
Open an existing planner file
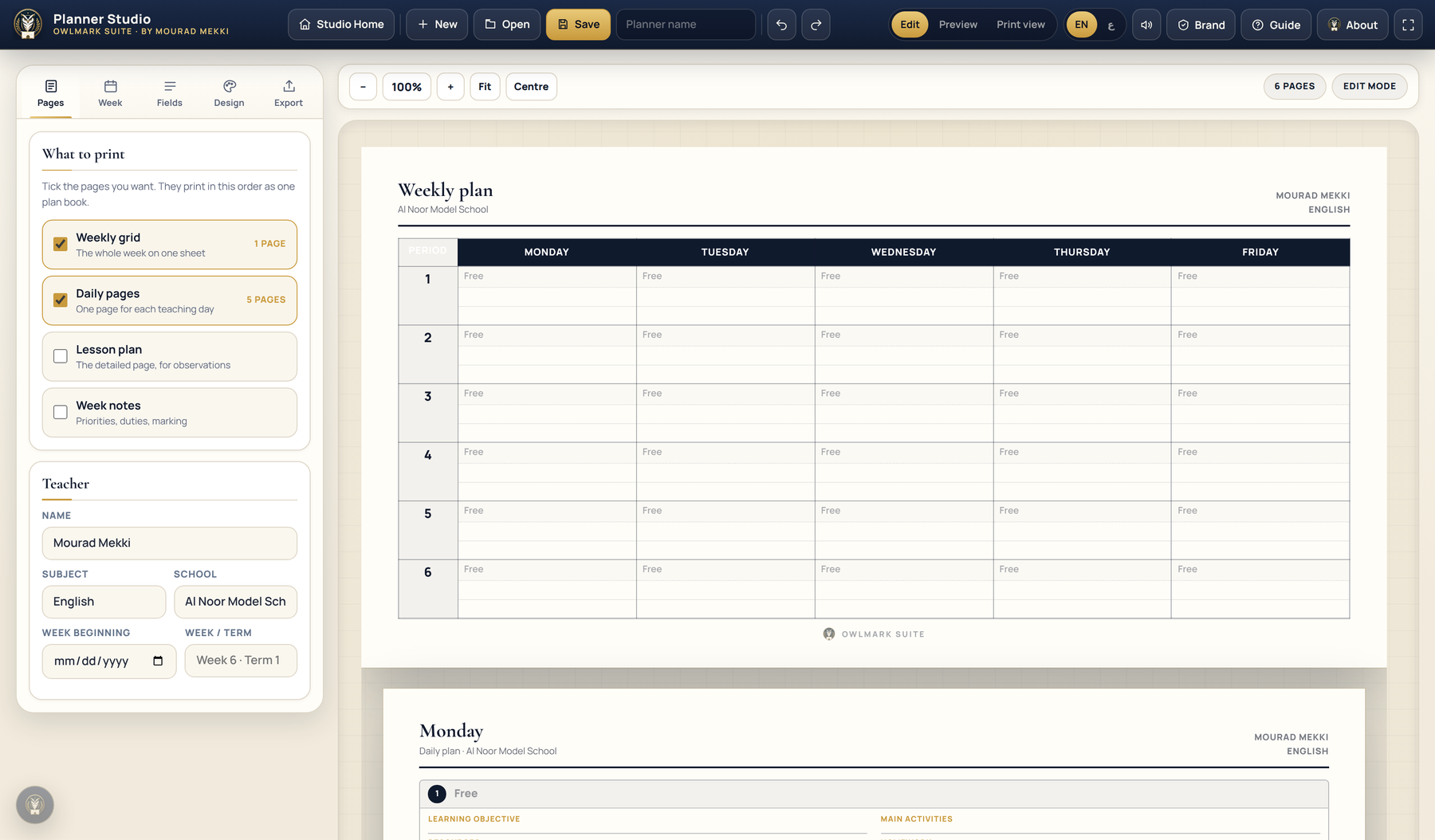tap(507, 25)
